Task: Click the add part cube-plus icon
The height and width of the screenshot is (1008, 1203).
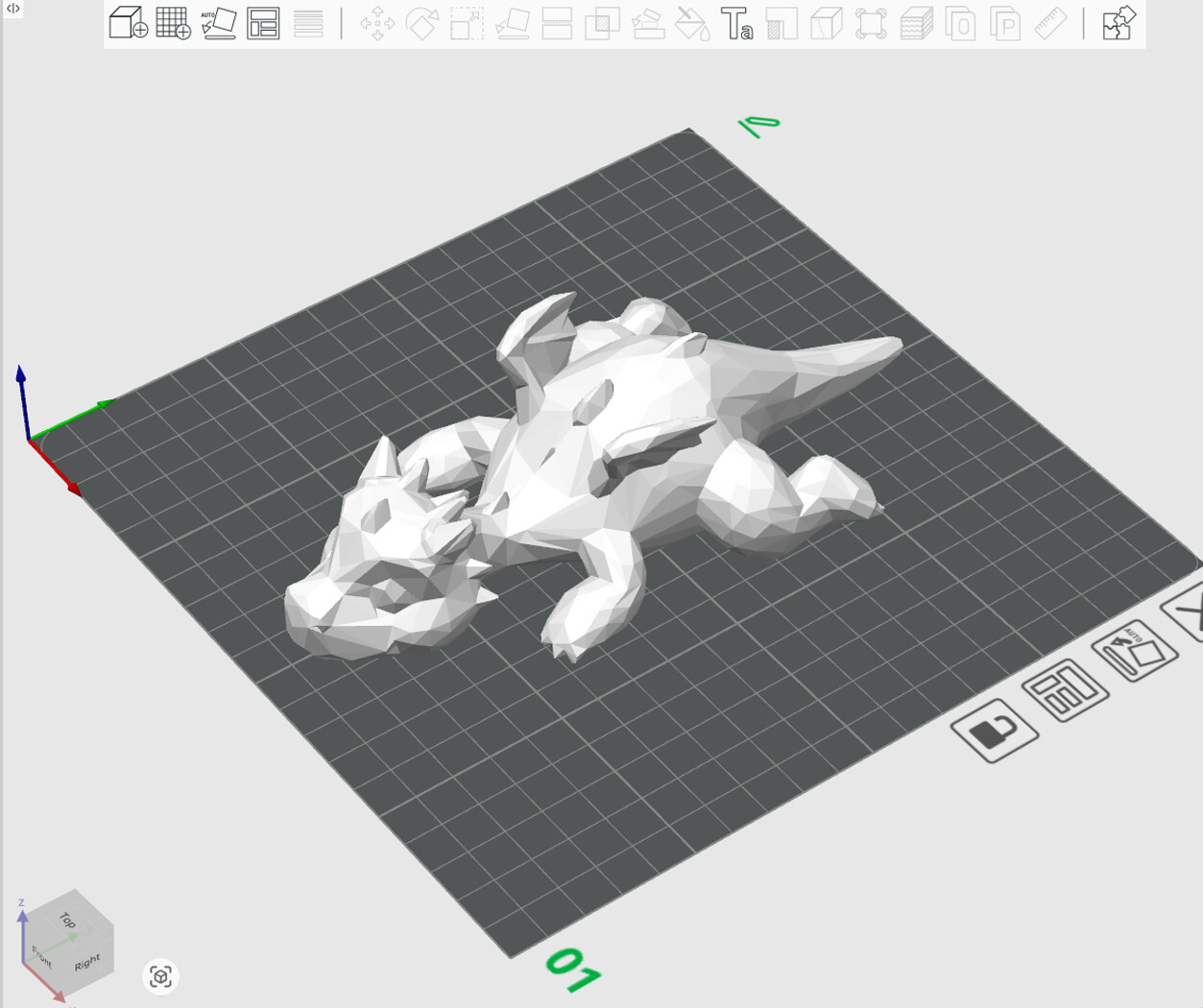Action: [x=128, y=23]
